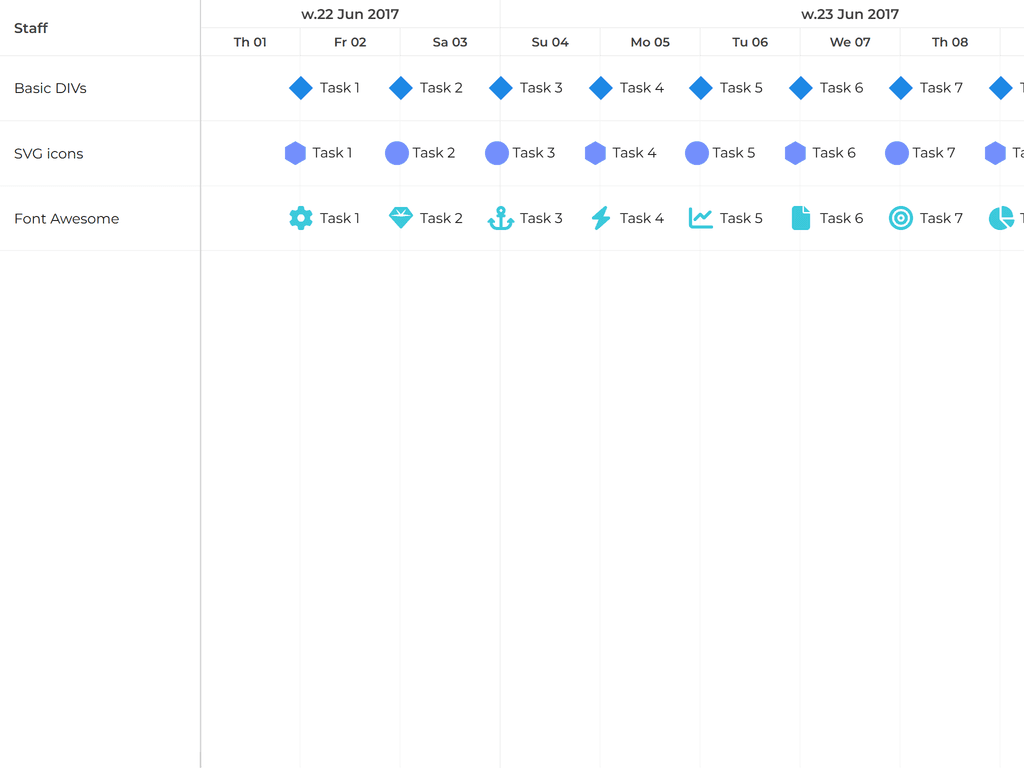Click the bullseye target icon for Task 7
The image size is (1024, 768).
(901, 218)
